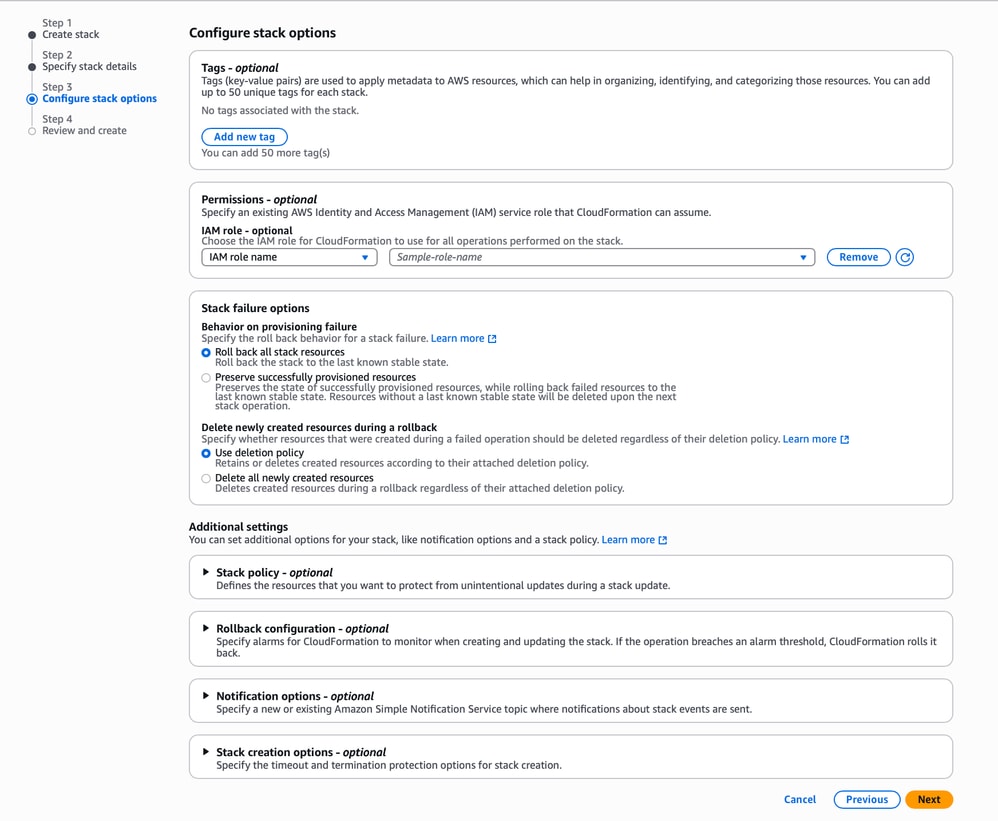998x821 pixels.
Task: Click Additional settings Learn more external link icon
Action: 660,539
